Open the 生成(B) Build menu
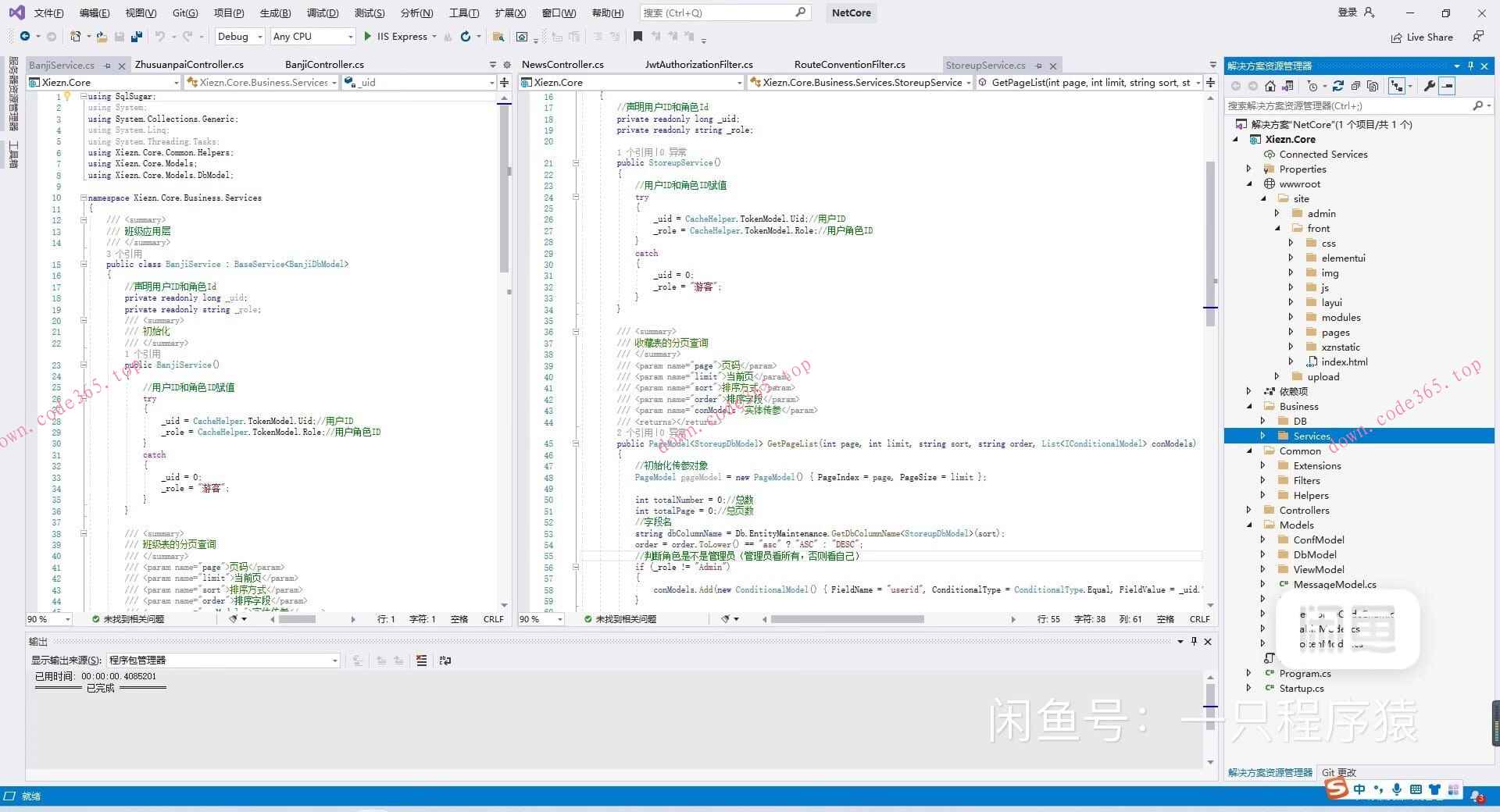The width and height of the screenshot is (1500, 812). [275, 13]
